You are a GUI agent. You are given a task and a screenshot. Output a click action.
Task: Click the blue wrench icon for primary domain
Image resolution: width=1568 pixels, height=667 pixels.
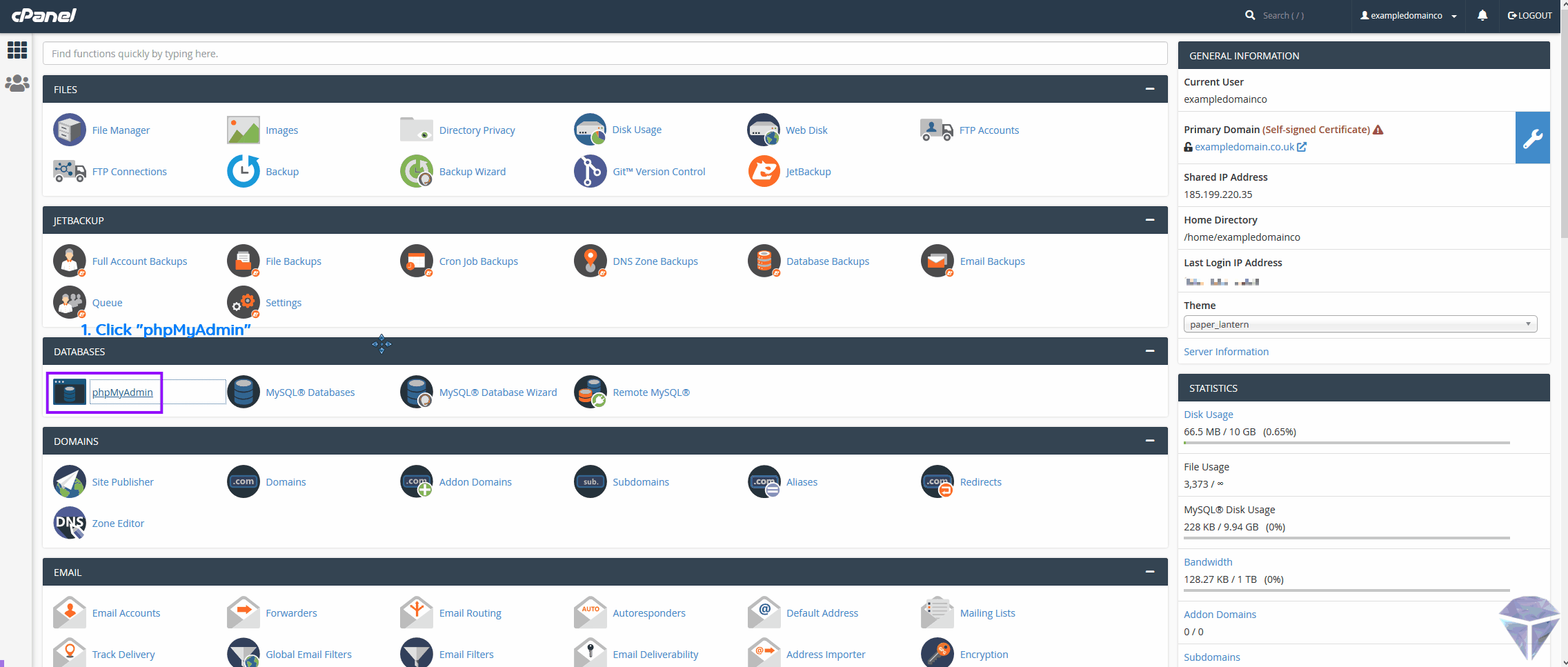pyautogui.click(x=1533, y=138)
